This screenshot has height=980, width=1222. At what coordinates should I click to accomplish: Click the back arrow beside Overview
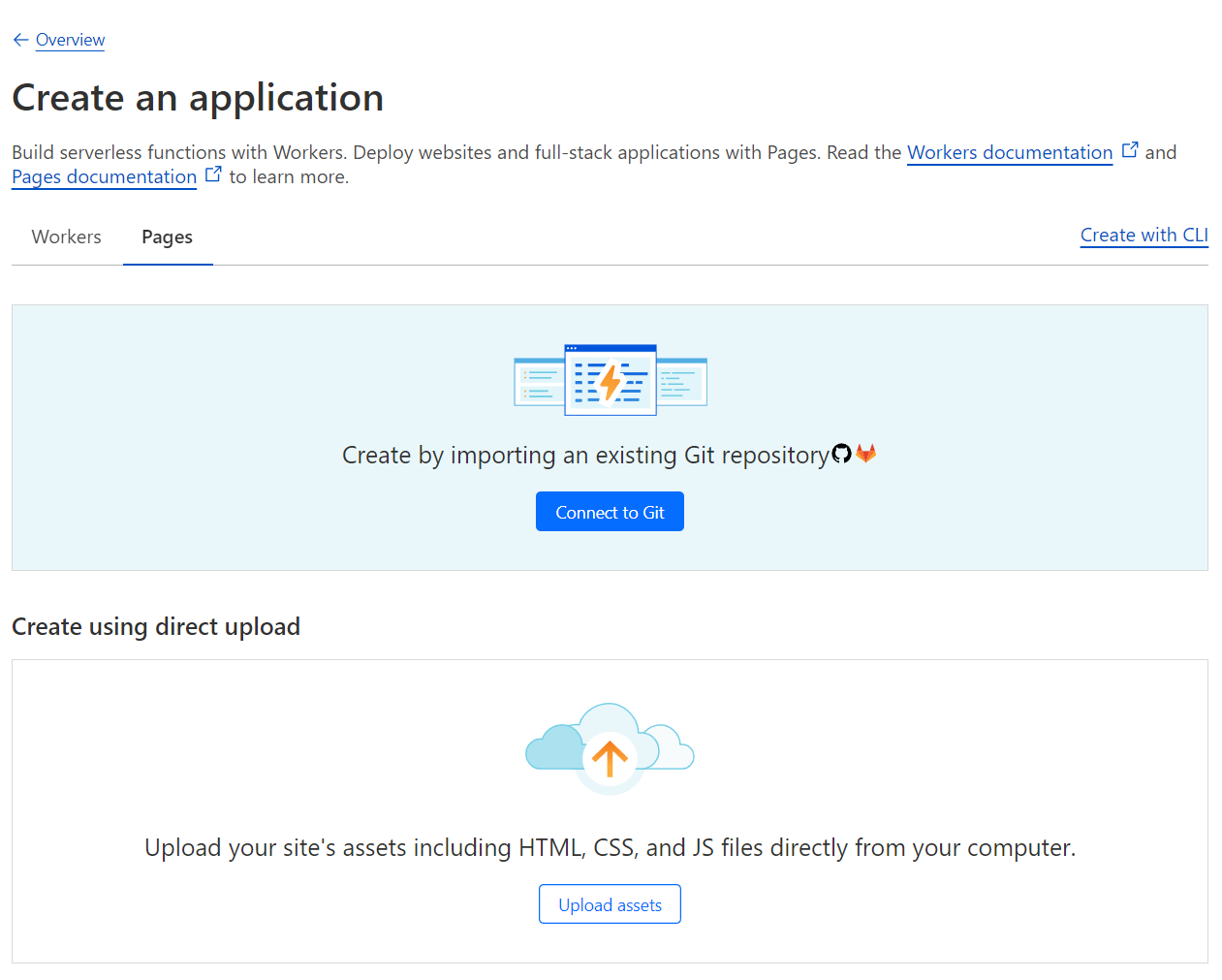point(20,40)
